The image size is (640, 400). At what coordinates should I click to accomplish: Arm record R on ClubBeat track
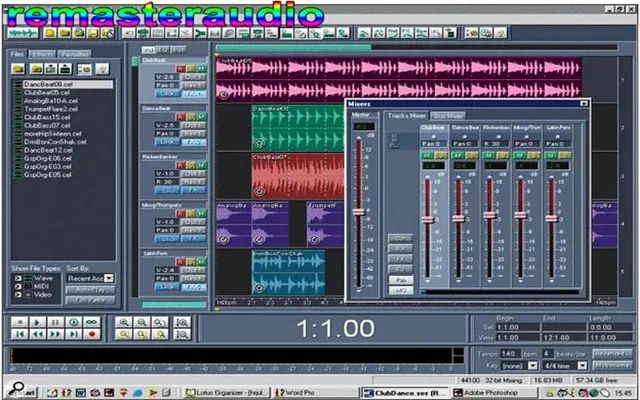click(180, 69)
